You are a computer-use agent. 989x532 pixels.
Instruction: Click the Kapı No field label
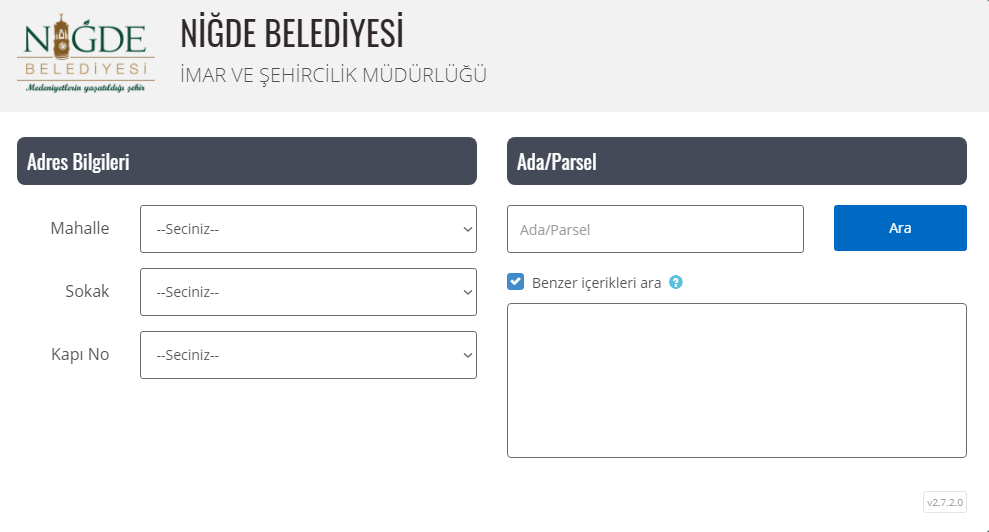point(80,354)
